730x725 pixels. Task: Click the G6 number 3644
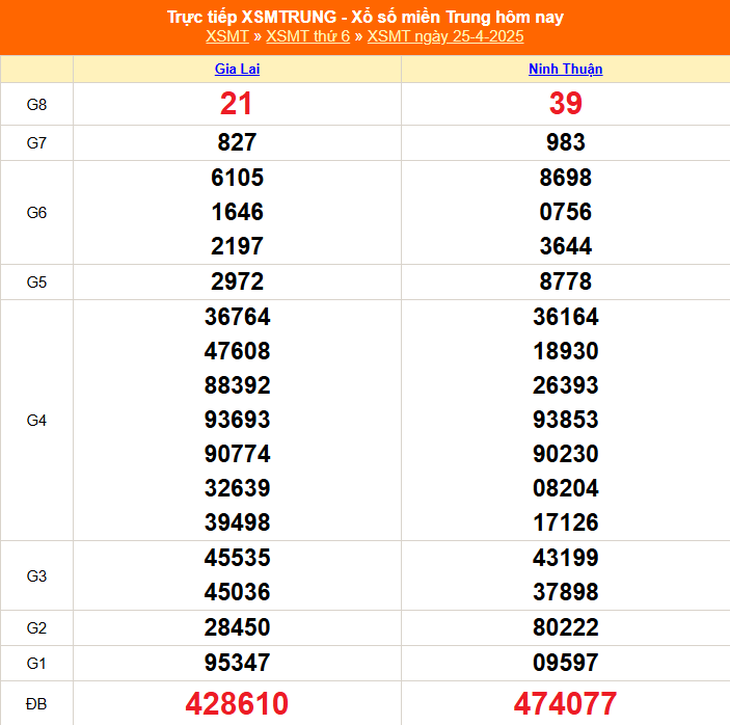coord(565,246)
